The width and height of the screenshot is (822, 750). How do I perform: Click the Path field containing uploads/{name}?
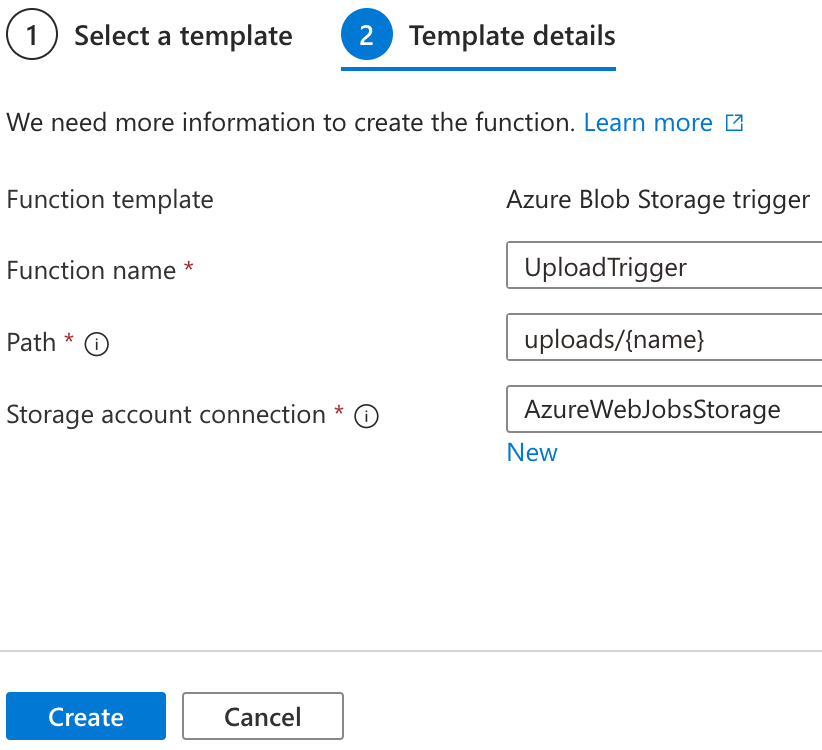[x=664, y=340]
